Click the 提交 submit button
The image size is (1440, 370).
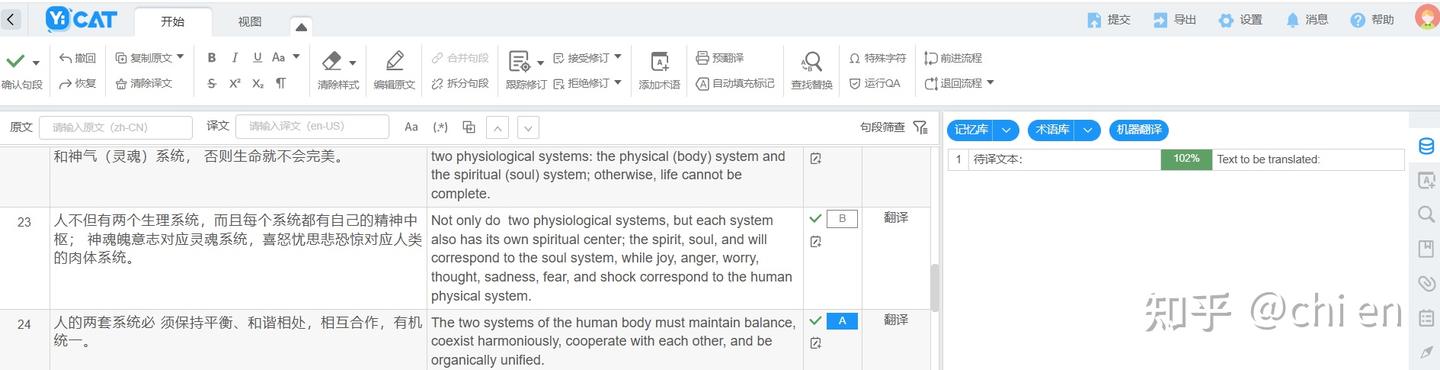1109,20
